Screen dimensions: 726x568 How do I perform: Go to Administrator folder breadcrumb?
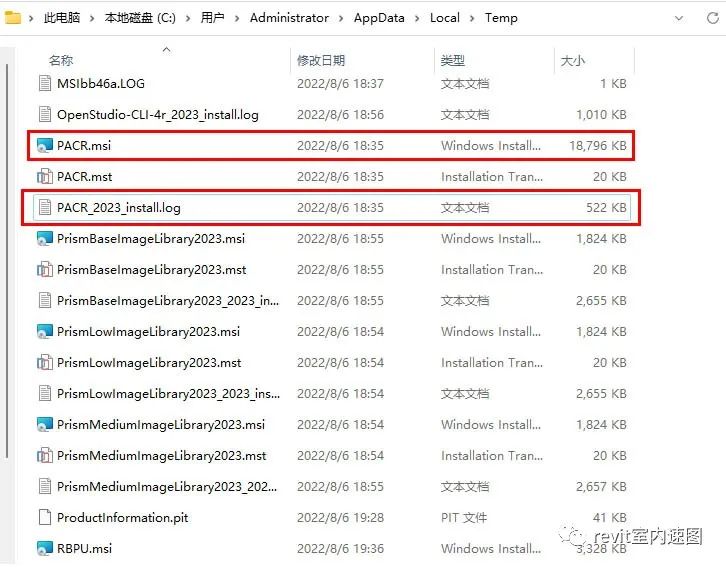[289, 18]
